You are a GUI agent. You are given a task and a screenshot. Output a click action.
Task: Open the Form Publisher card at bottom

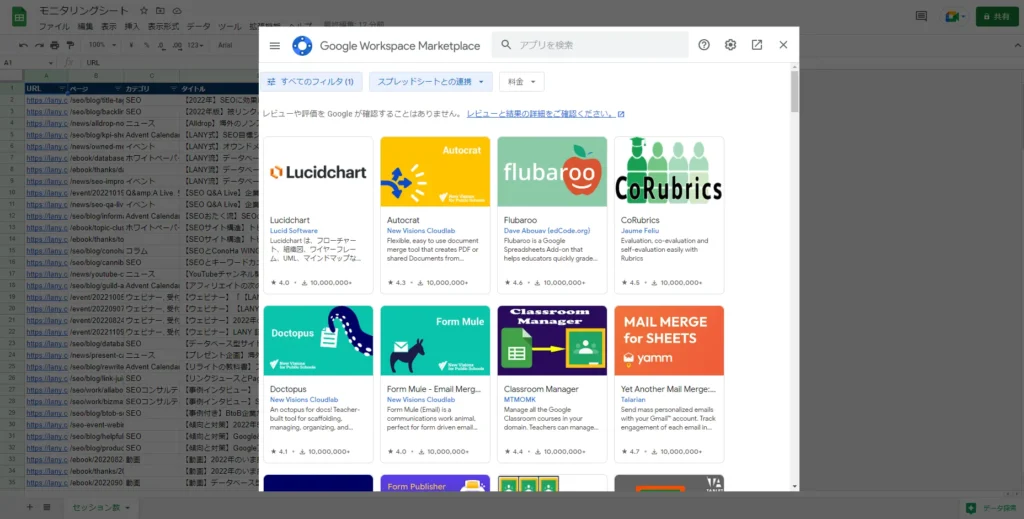point(435,483)
